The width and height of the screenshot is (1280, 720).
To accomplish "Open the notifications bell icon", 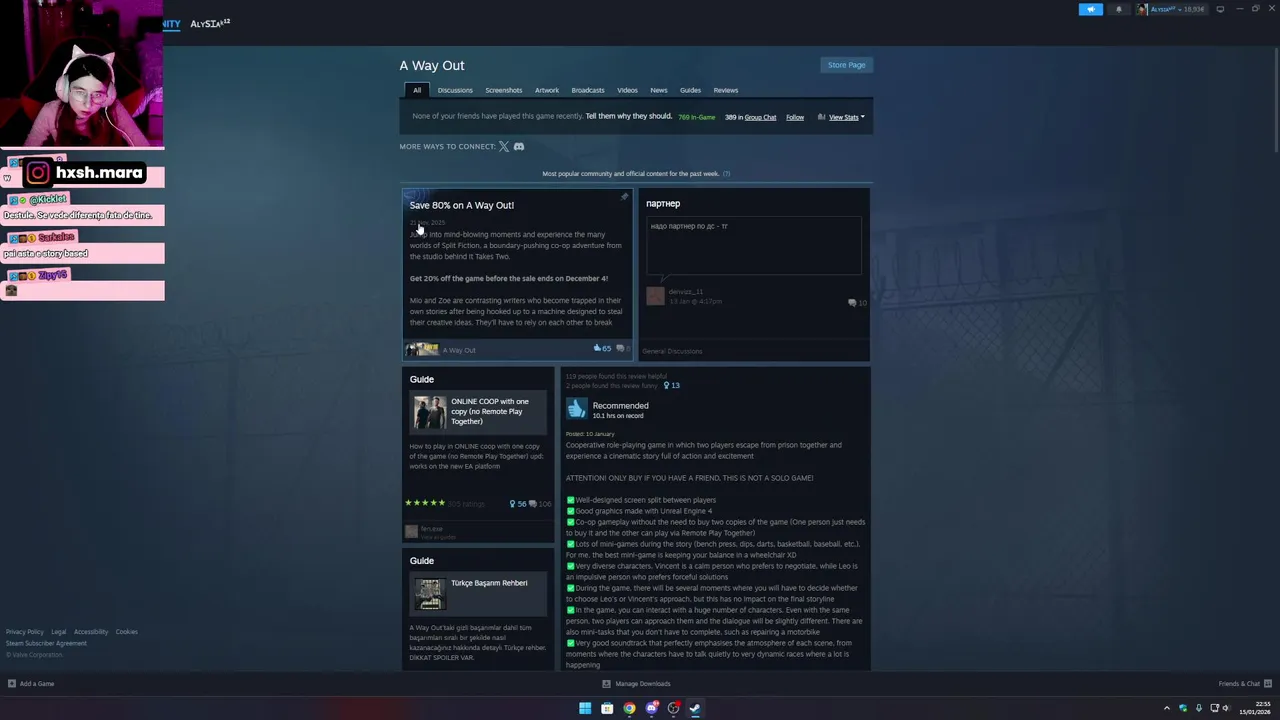I will pyautogui.click(x=1118, y=9).
